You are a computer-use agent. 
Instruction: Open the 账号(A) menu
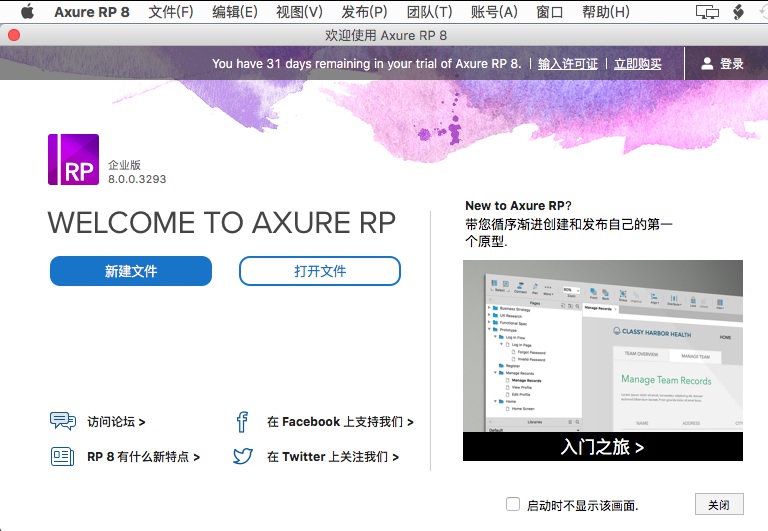[x=494, y=12]
